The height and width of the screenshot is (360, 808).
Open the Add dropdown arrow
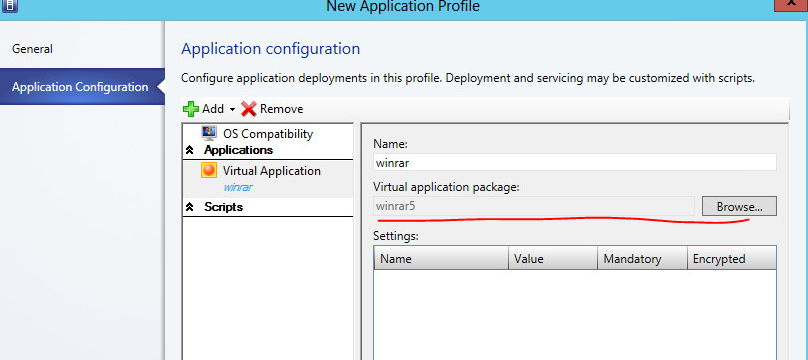232,109
